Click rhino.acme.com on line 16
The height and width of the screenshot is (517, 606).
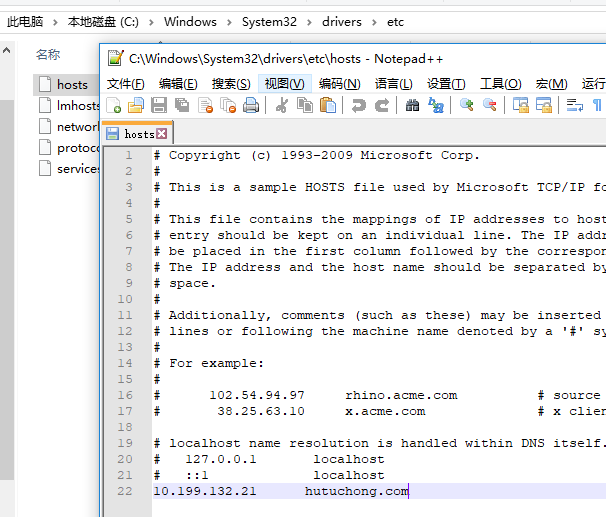[x=401, y=395]
